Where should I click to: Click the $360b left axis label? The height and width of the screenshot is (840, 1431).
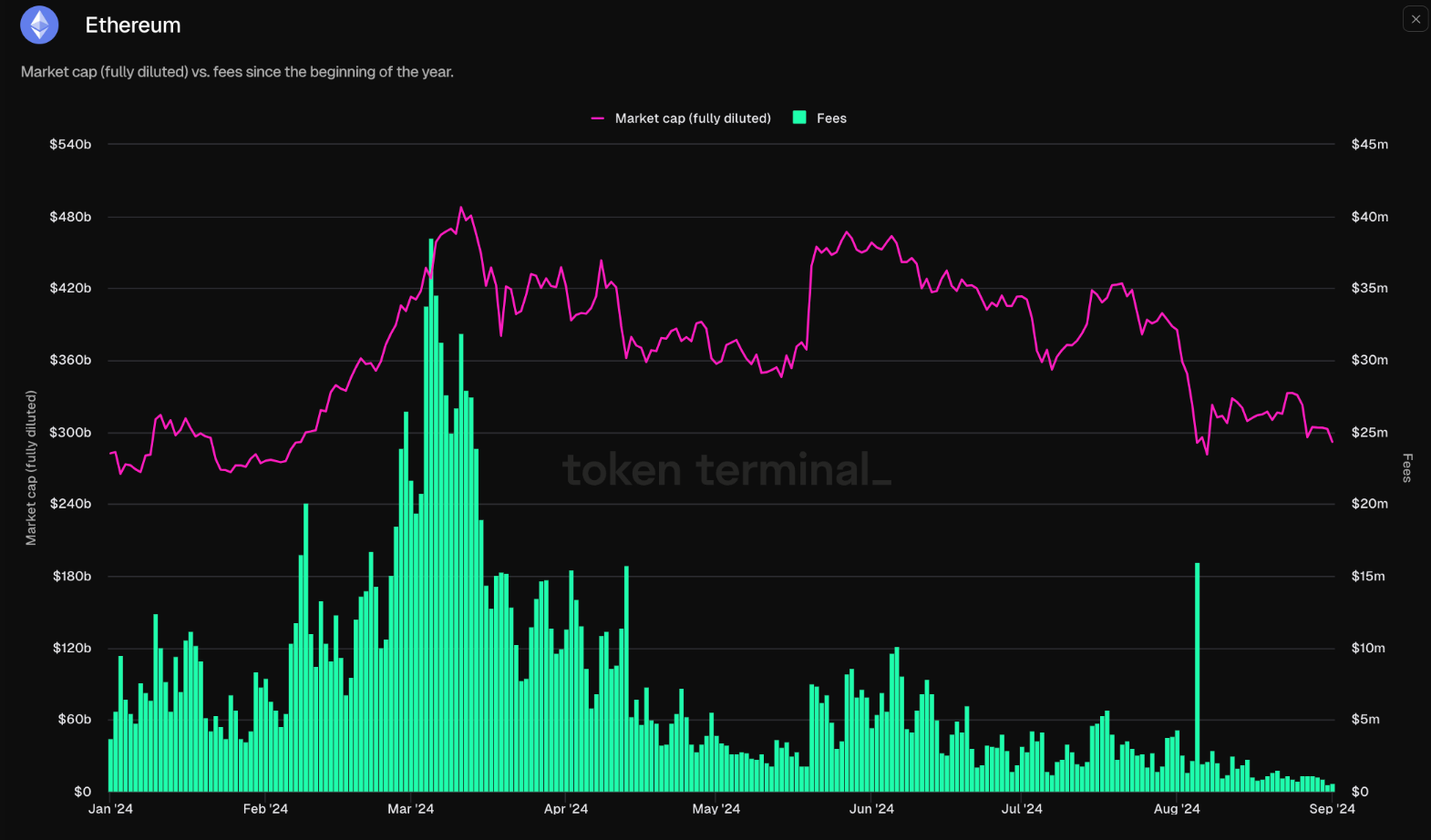tap(70, 360)
